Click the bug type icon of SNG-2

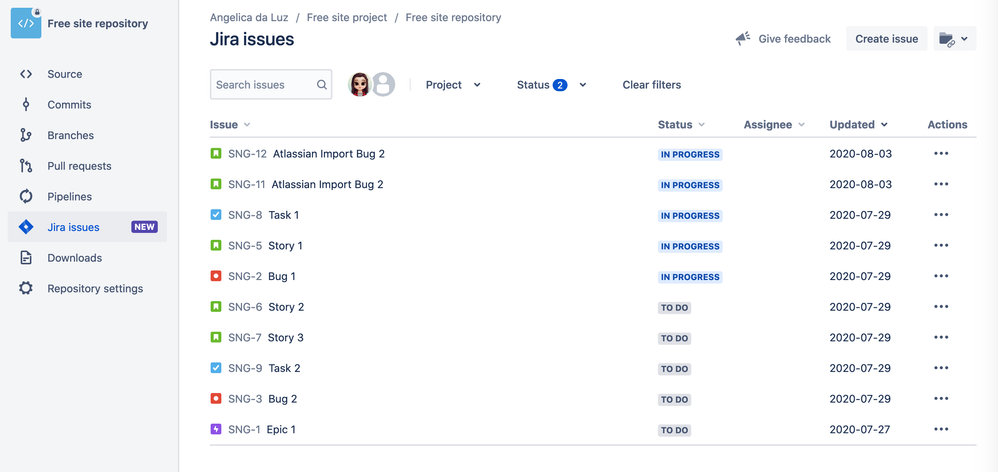pyautogui.click(x=216, y=276)
